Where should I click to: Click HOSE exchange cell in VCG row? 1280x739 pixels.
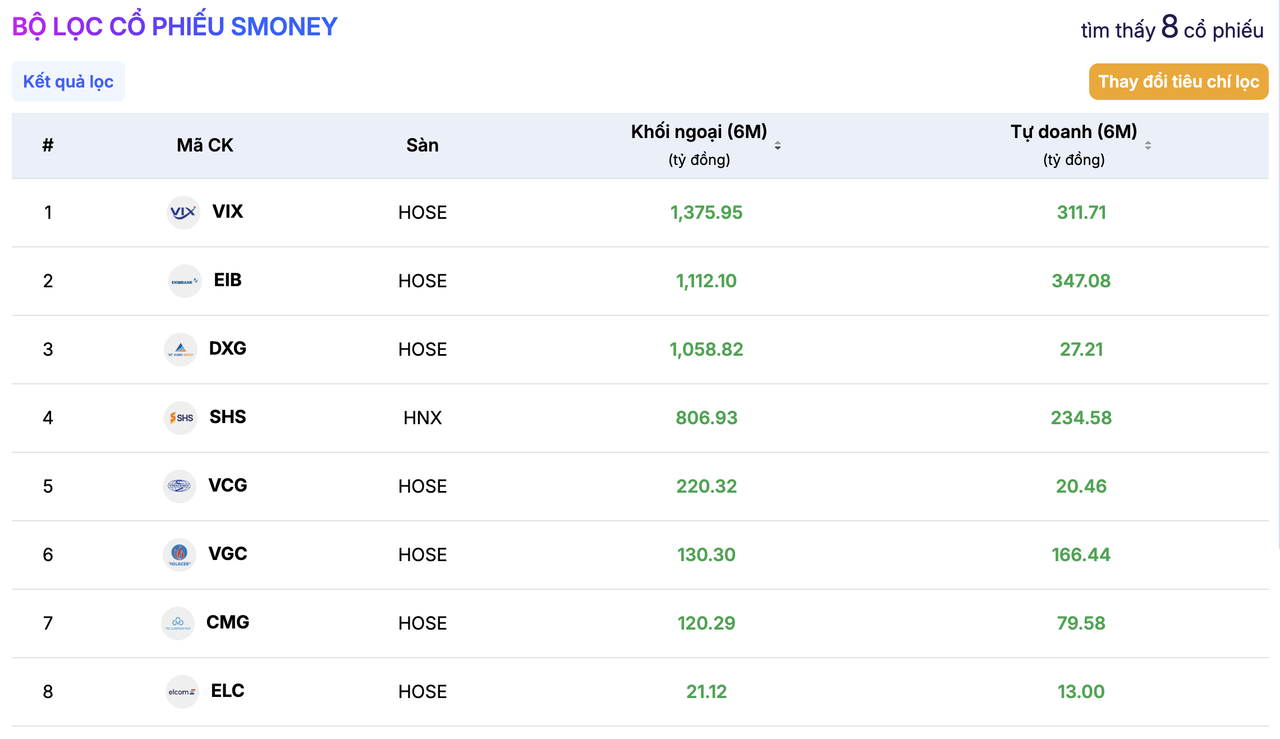[422, 487]
